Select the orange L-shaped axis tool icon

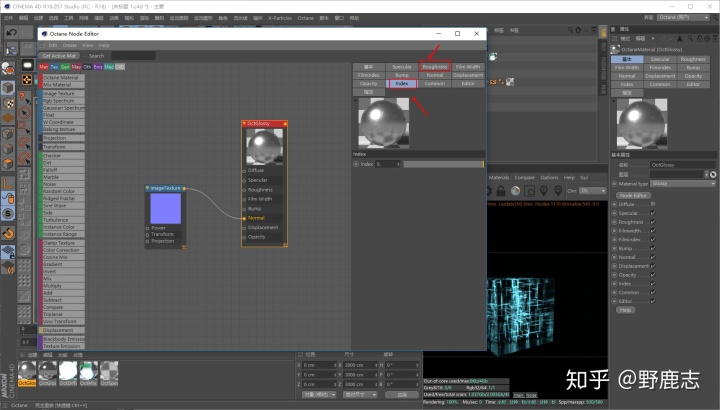pyautogui.click(x=8, y=183)
